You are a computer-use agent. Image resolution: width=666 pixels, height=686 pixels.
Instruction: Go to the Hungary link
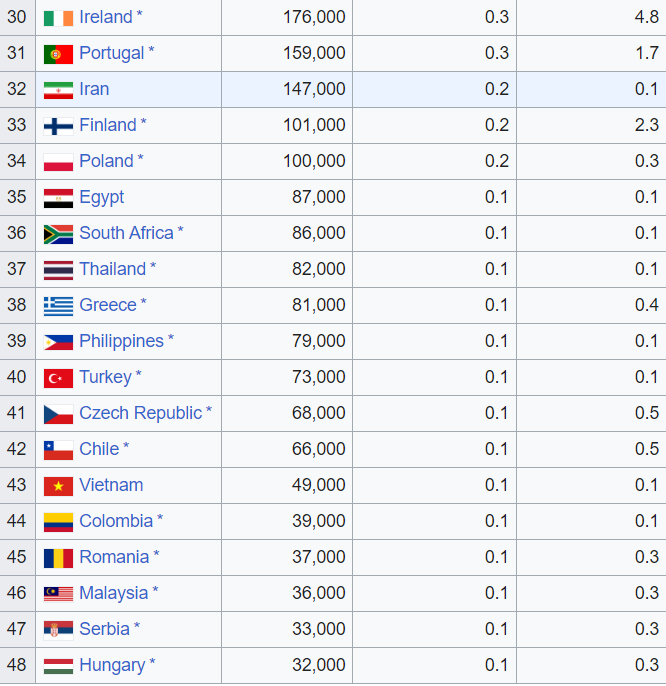(112, 665)
